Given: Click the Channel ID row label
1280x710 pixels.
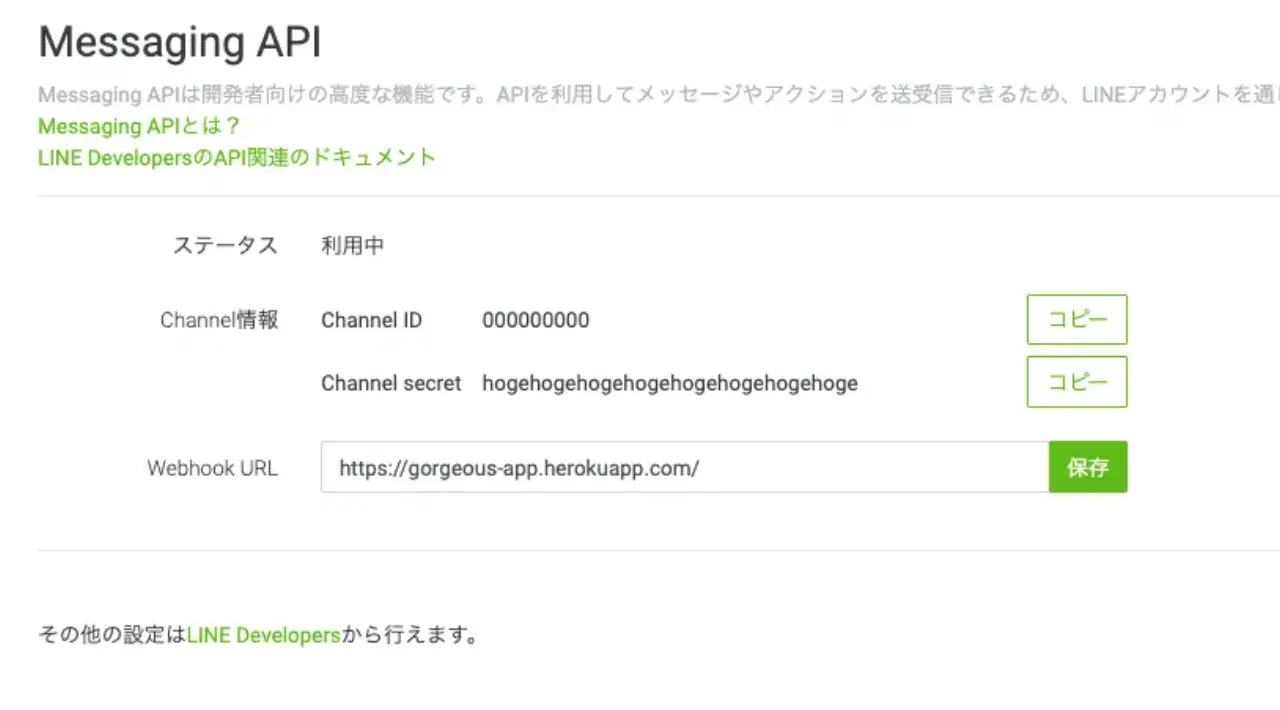Looking at the screenshot, I should pos(372,320).
